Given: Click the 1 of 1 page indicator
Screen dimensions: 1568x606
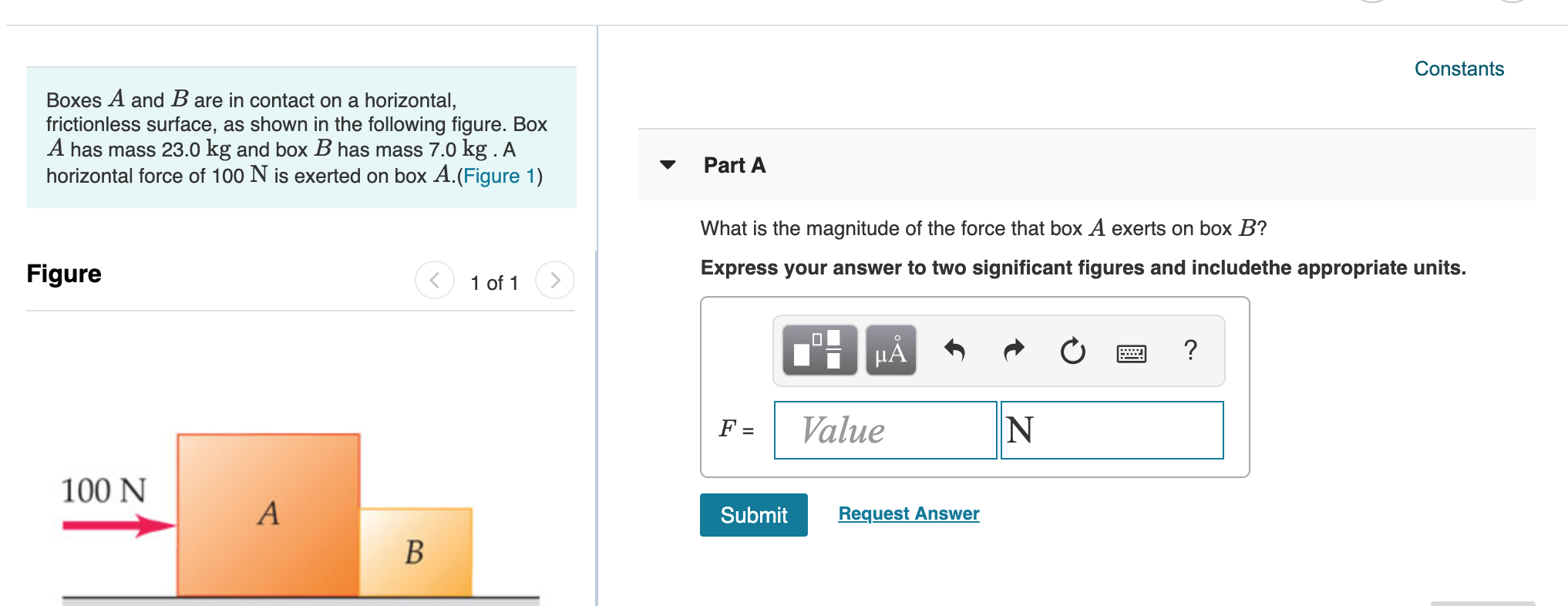Looking at the screenshot, I should [x=493, y=282].
